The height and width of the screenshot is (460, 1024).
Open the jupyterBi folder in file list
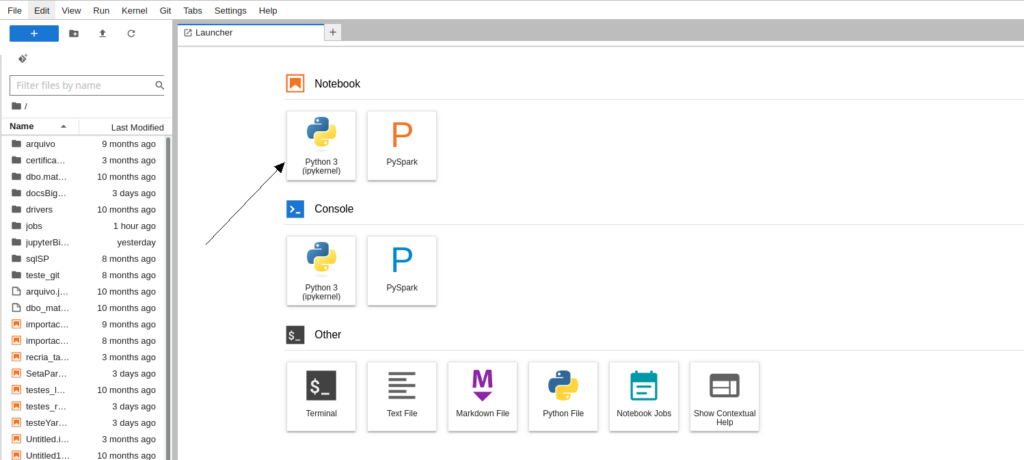click(x=47, y=242)
